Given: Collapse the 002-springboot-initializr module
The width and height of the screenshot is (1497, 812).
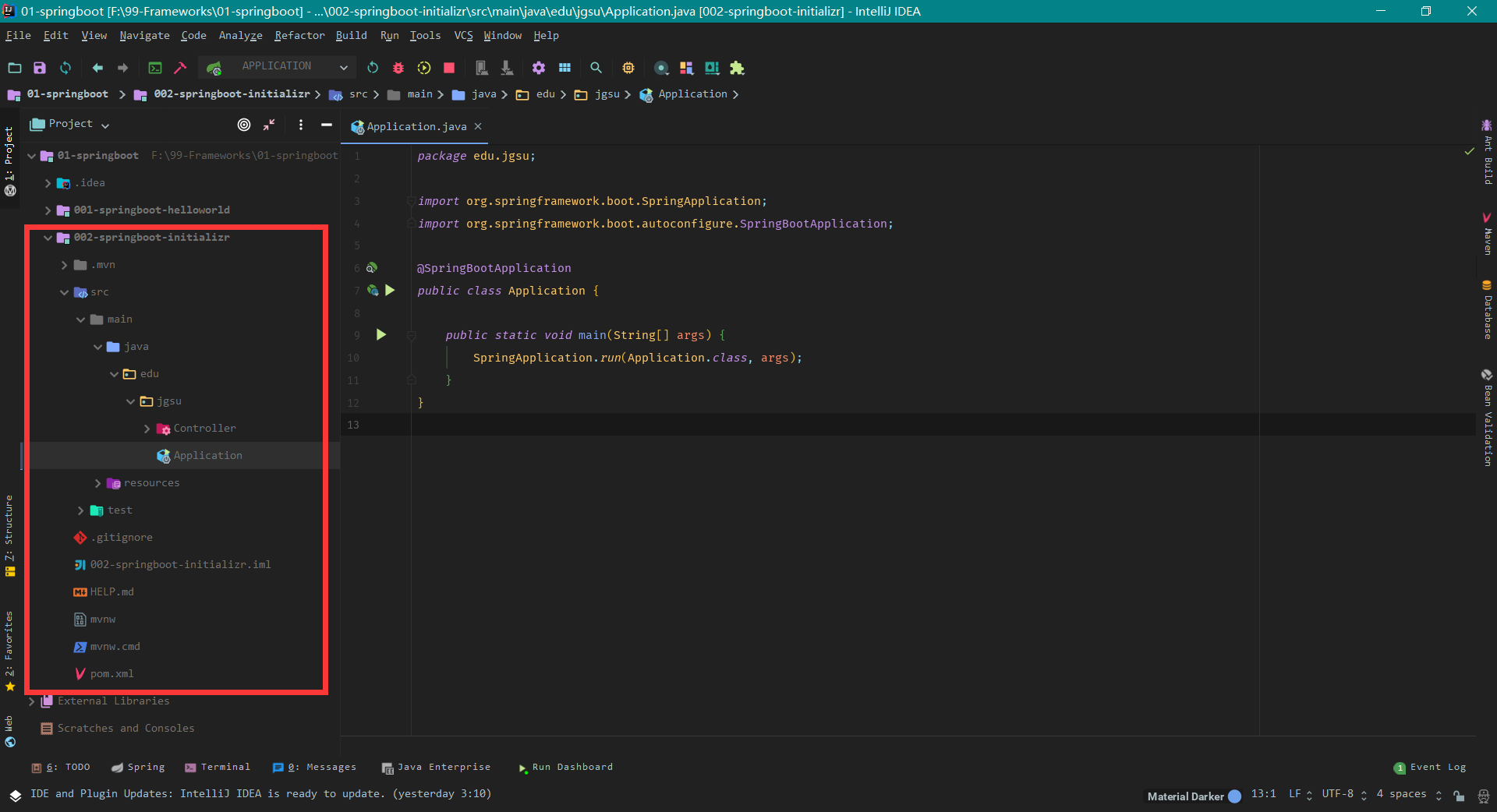Looking at the screenshot, I should coord(48,238).
